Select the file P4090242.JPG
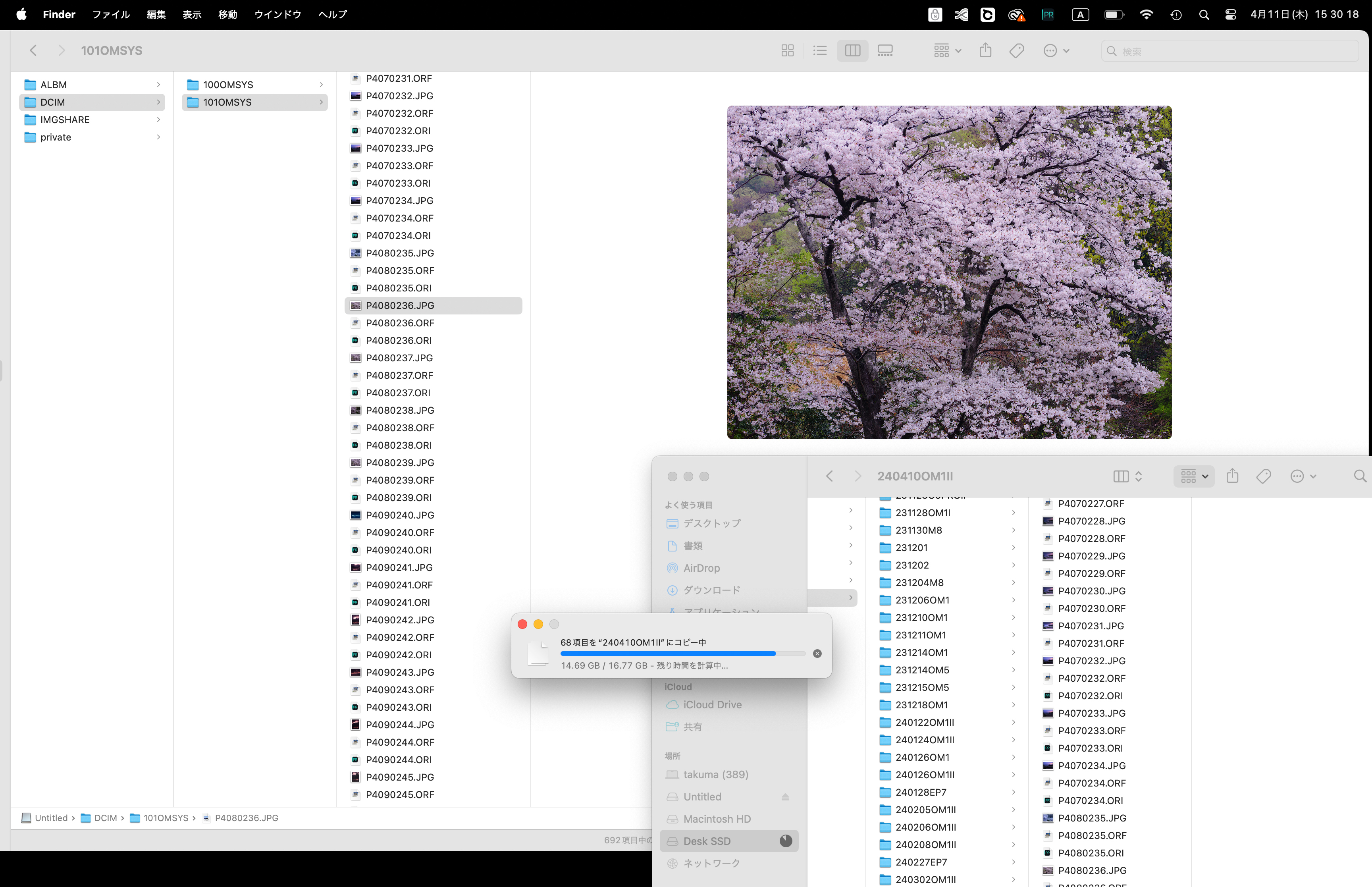Screen dimensions: 1372x887 pyautogui.click(x=400, y=620)
